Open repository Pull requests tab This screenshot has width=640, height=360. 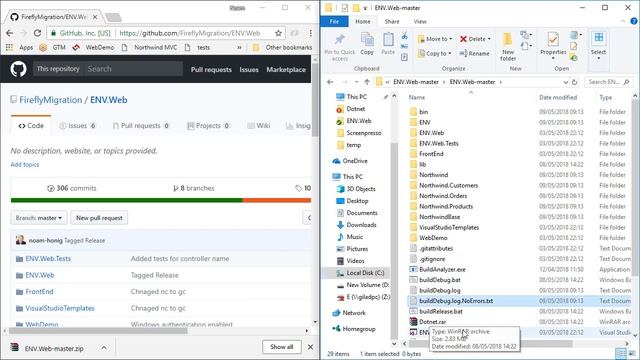(x=141, y=126)
